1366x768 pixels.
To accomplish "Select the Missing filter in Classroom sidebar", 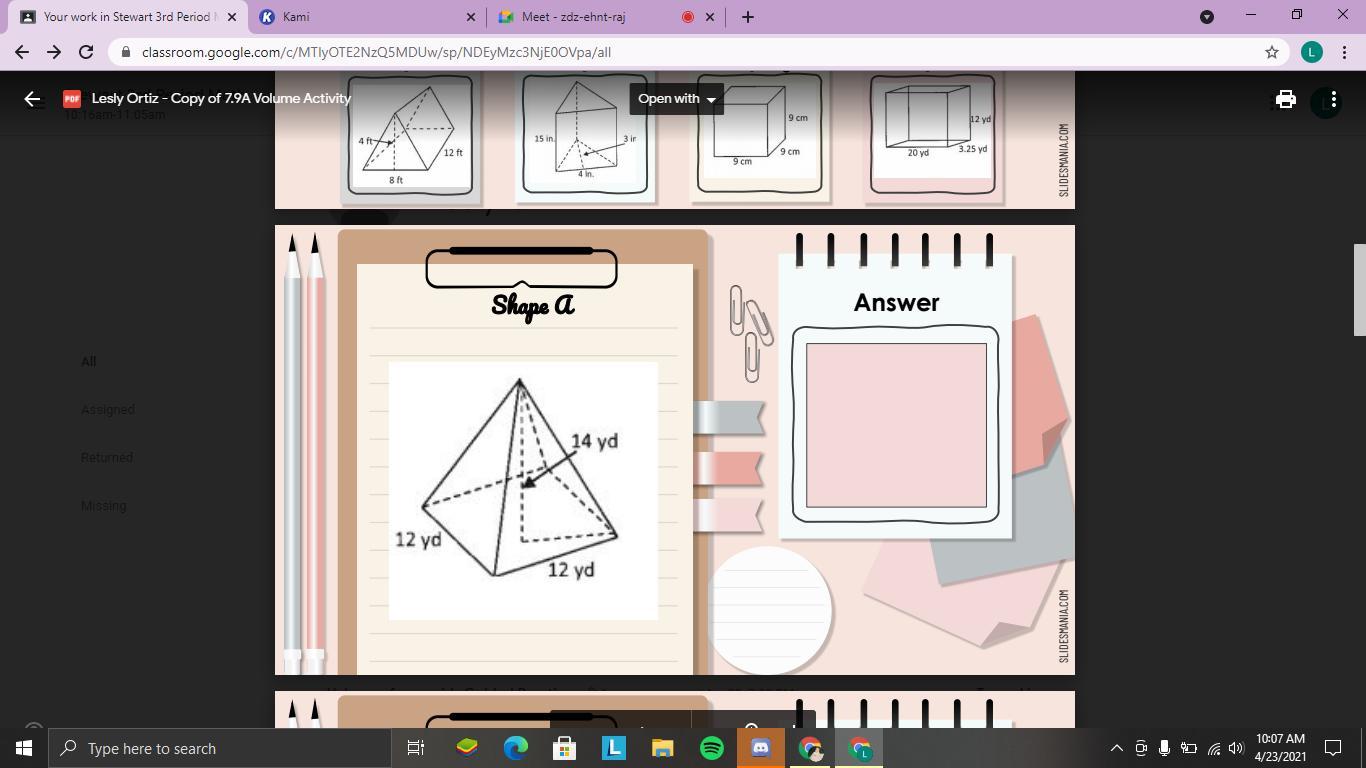I will [x=104, y=505].
